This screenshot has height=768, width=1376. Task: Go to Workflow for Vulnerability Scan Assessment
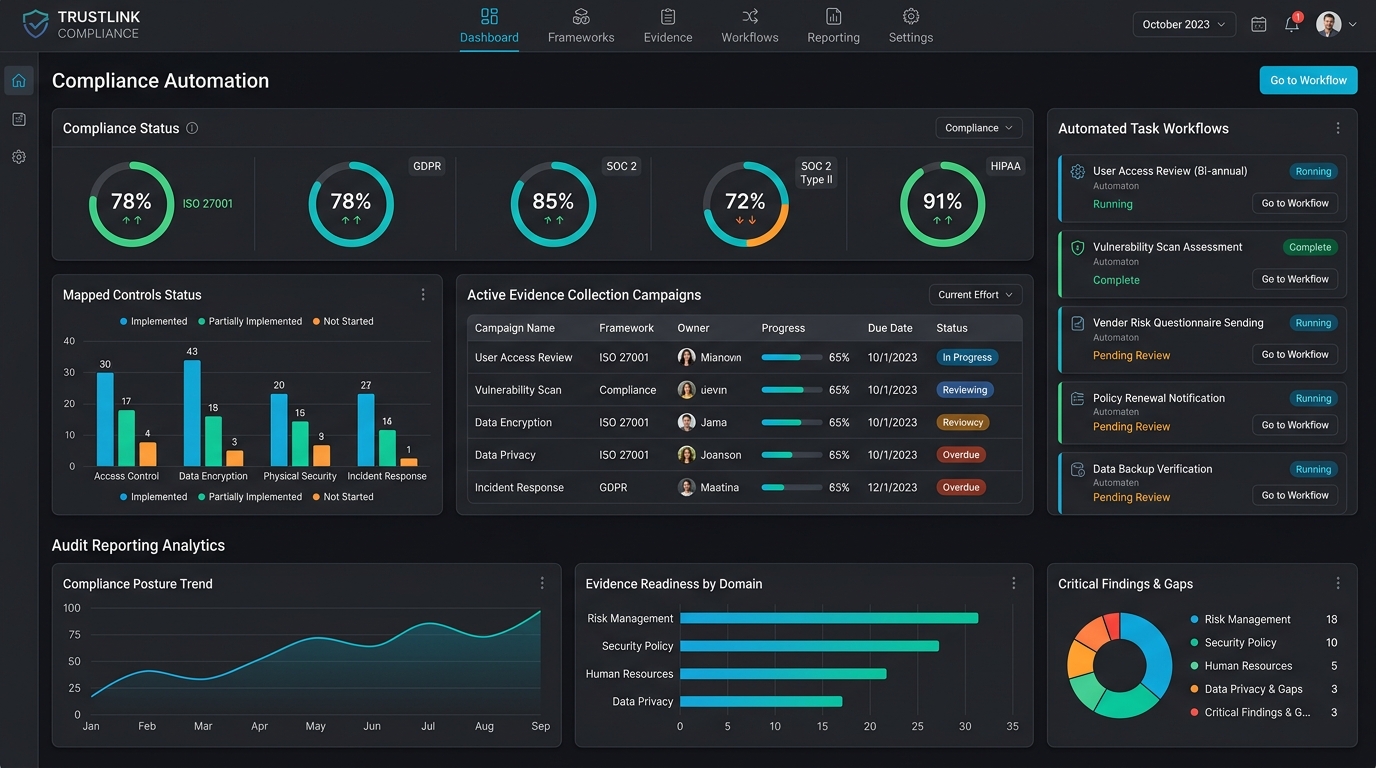click(1295, 279)
